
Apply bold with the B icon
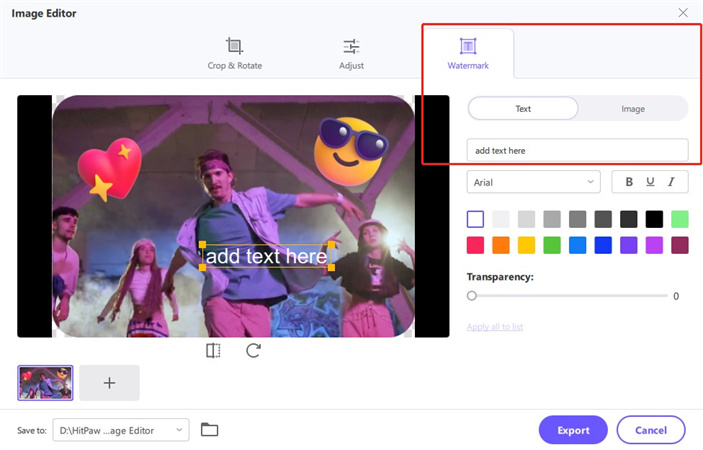pyautogui.click(x=629, y=182)
